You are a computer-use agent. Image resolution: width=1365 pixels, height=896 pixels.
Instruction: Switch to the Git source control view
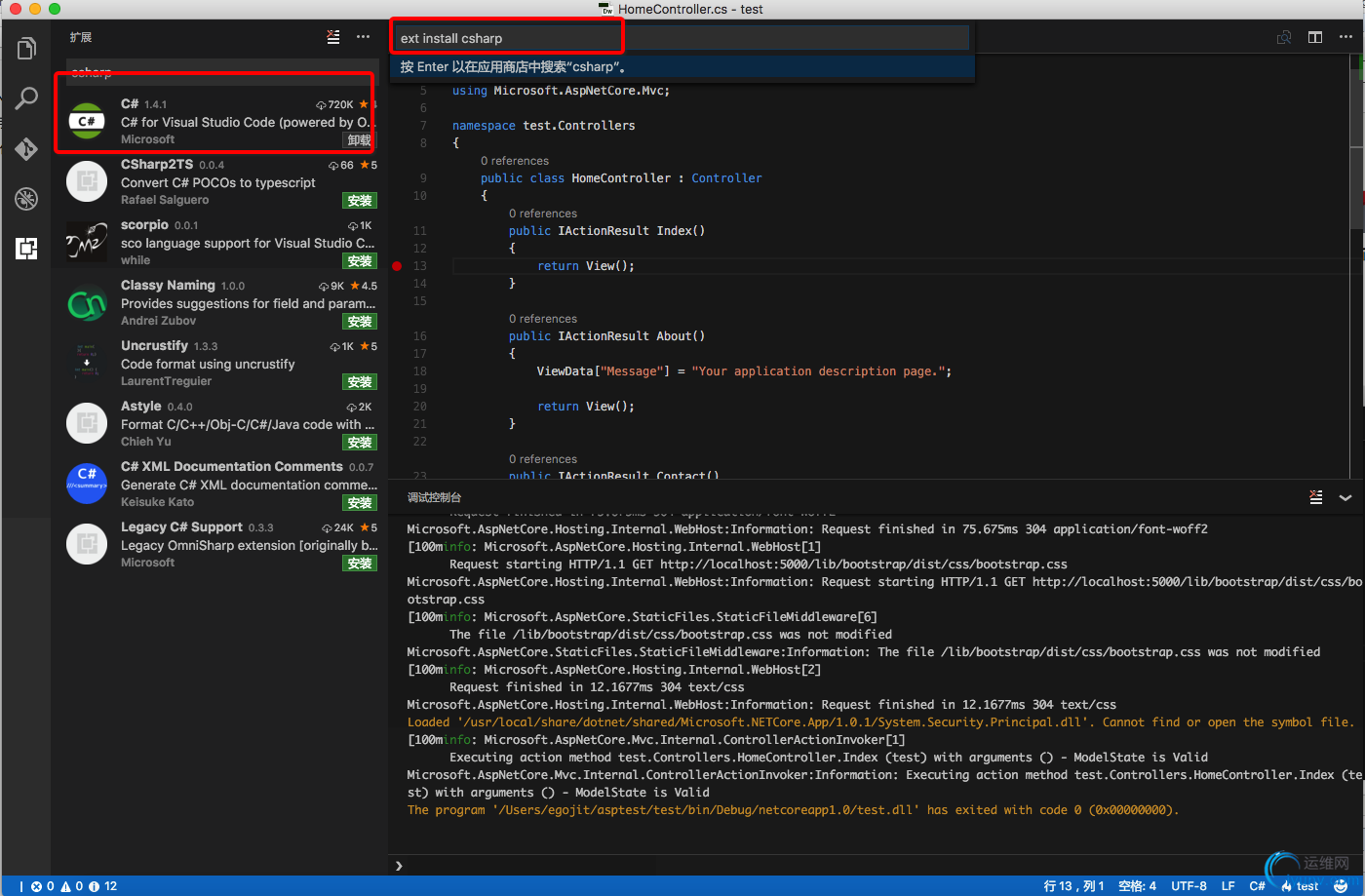click(x=26, y=149)
